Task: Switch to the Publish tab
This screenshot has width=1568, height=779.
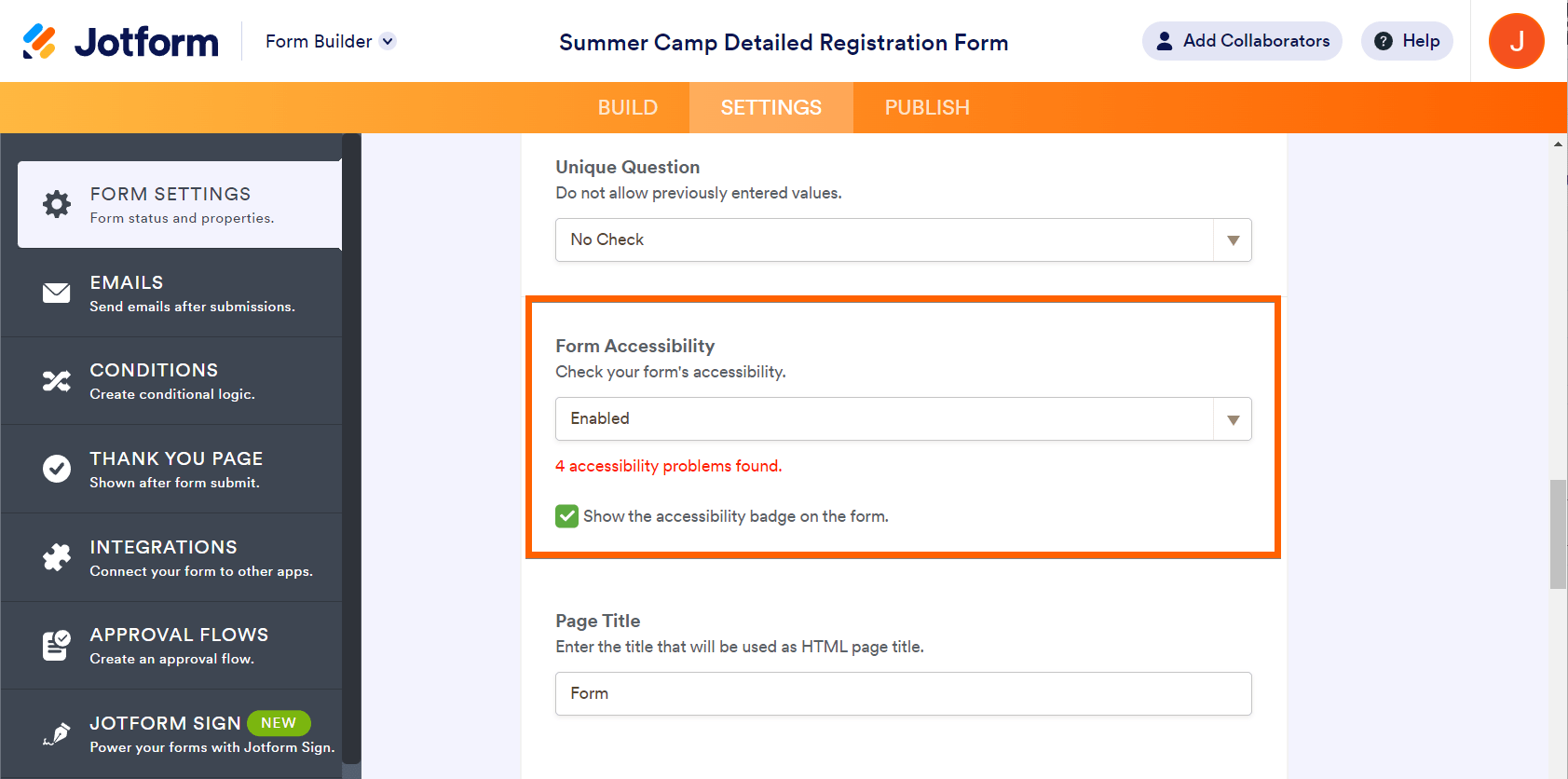Action: (927, 108)
